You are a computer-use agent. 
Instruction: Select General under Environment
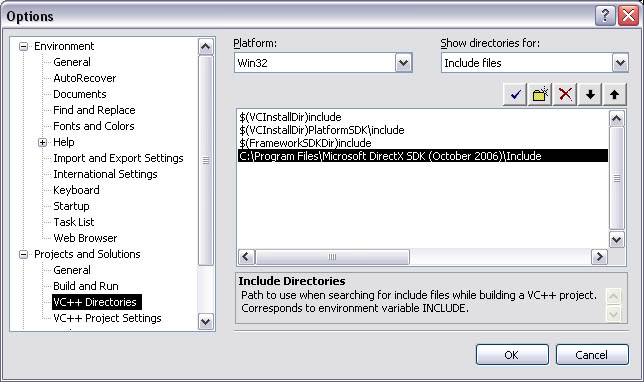(72, 62)
